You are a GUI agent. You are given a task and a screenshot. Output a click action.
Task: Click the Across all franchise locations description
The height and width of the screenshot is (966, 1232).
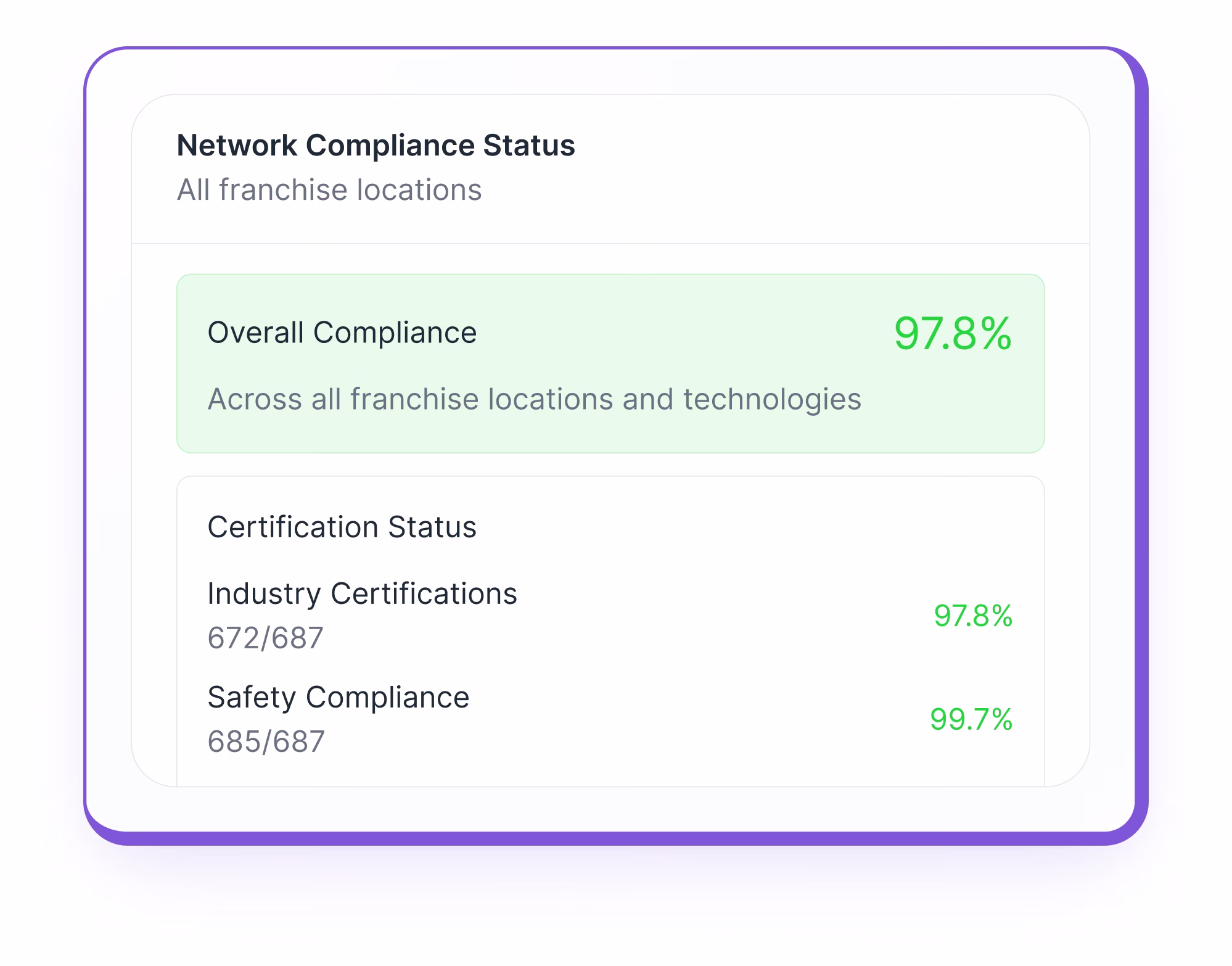[534, 399]
